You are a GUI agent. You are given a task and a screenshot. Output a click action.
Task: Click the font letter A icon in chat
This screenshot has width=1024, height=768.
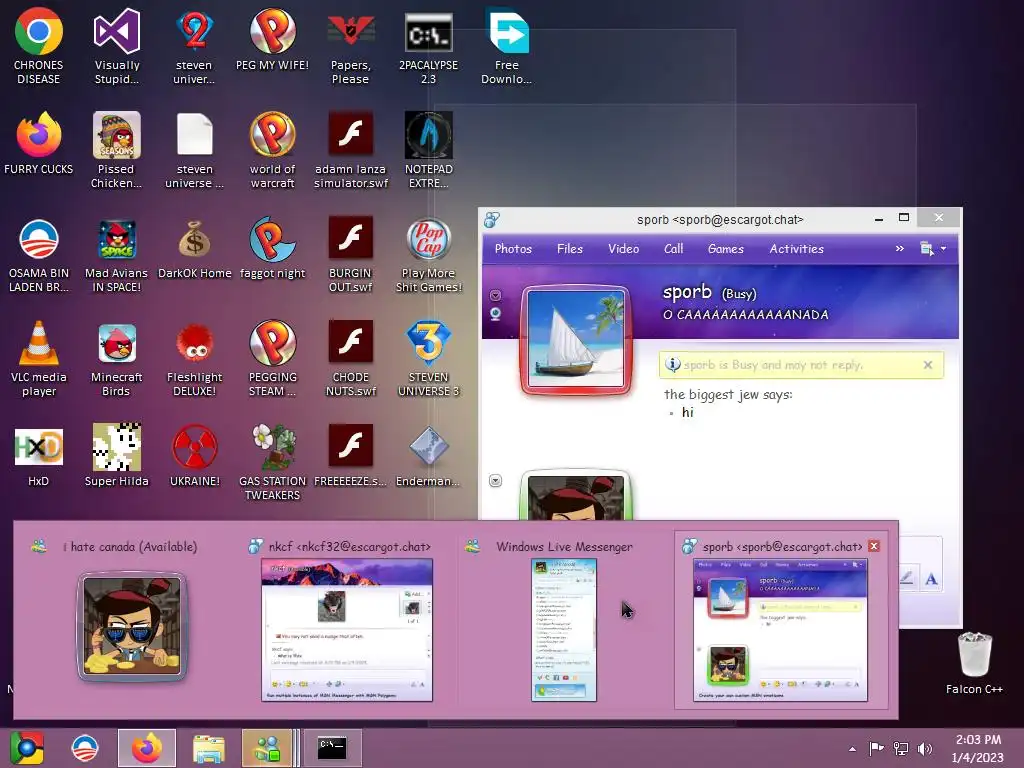pos(931,578)
